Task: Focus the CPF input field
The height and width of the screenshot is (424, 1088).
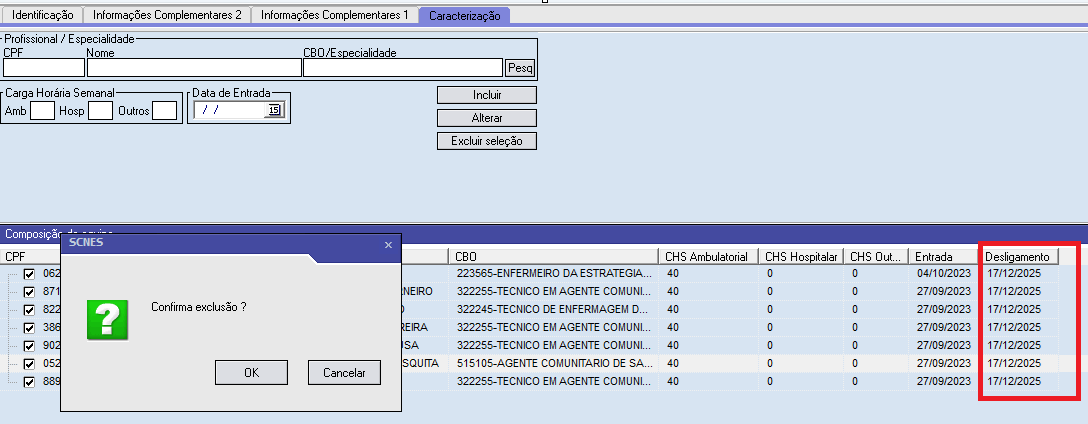Action: pyautogui.click(x=43, y=68)
